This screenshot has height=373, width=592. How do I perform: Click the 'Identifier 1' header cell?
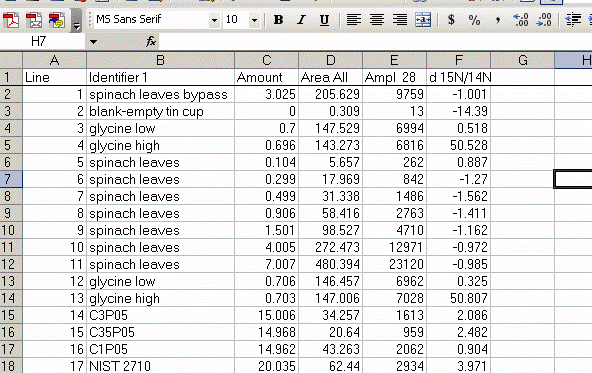160,77
